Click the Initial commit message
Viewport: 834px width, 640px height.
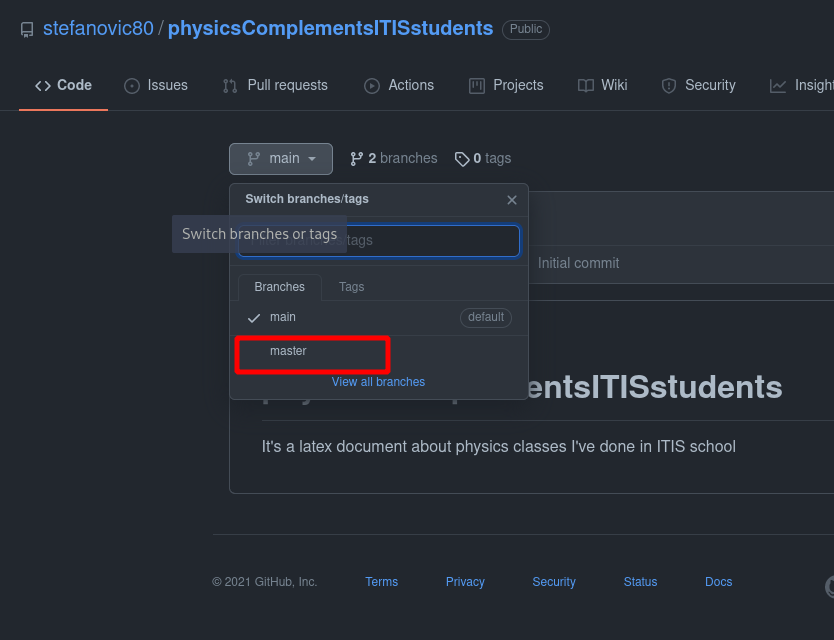(578, 263)
